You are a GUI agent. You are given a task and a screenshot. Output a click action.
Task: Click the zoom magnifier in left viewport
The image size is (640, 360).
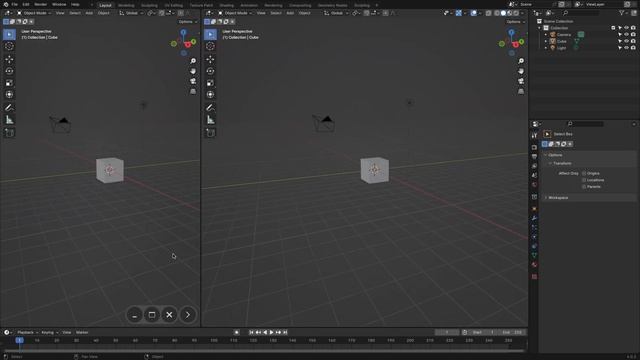click(193, 61)
